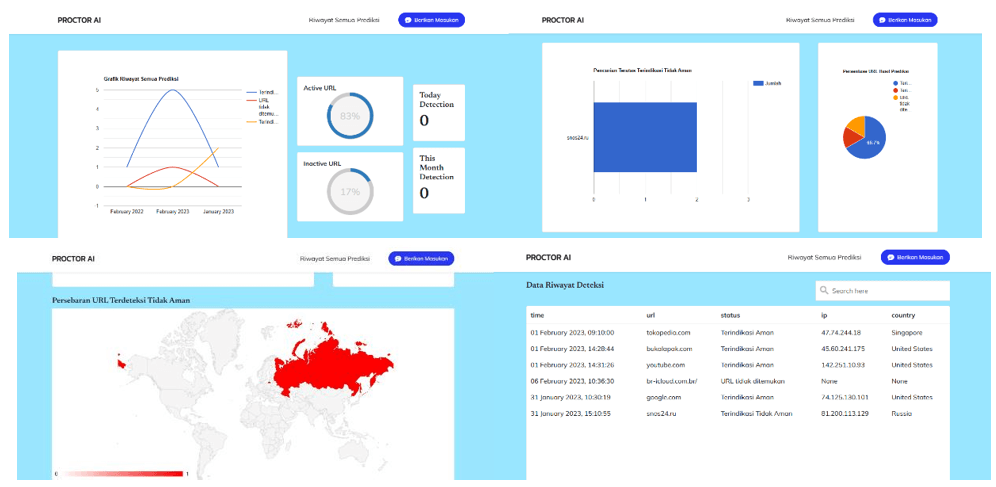996x487 pixels.
Task: Click the Today Detection card
Action: [x=438, y=112]
